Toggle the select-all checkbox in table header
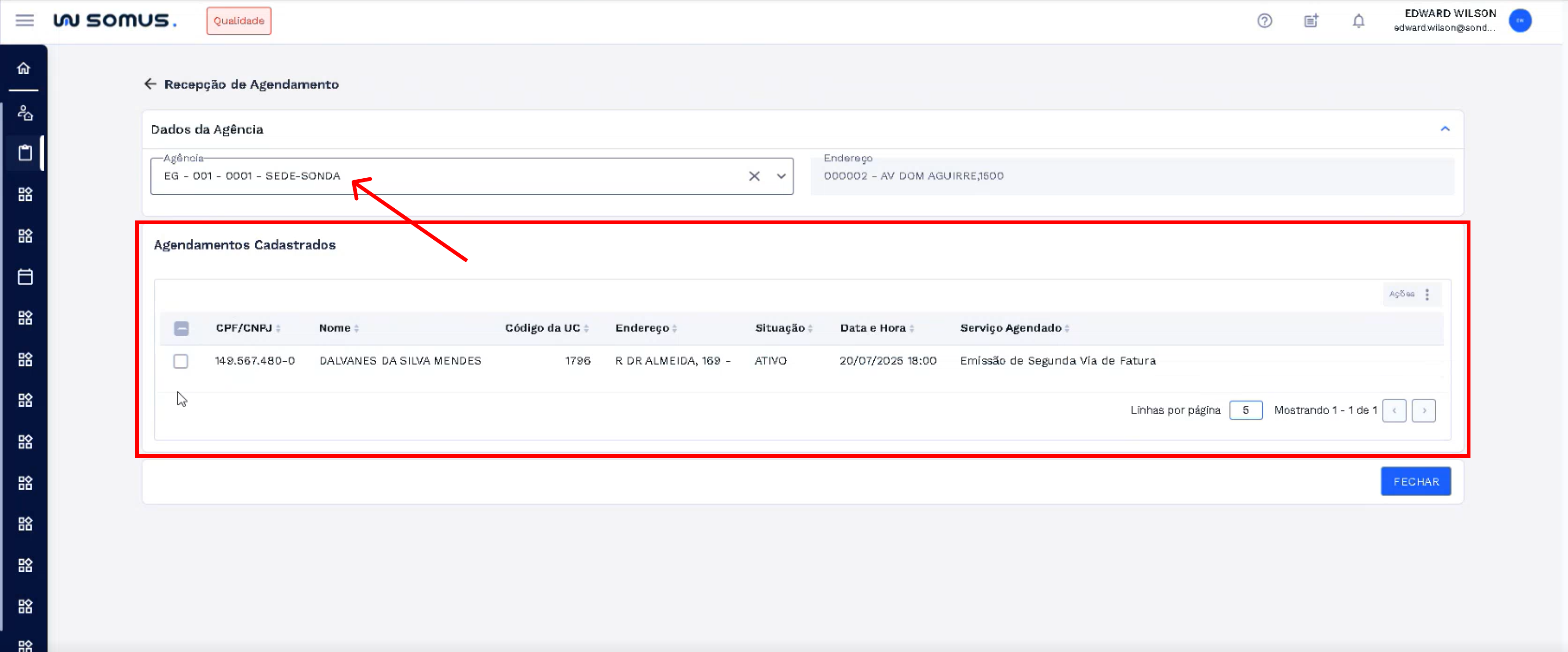The image size is (1568, 652). pos(181,328)
